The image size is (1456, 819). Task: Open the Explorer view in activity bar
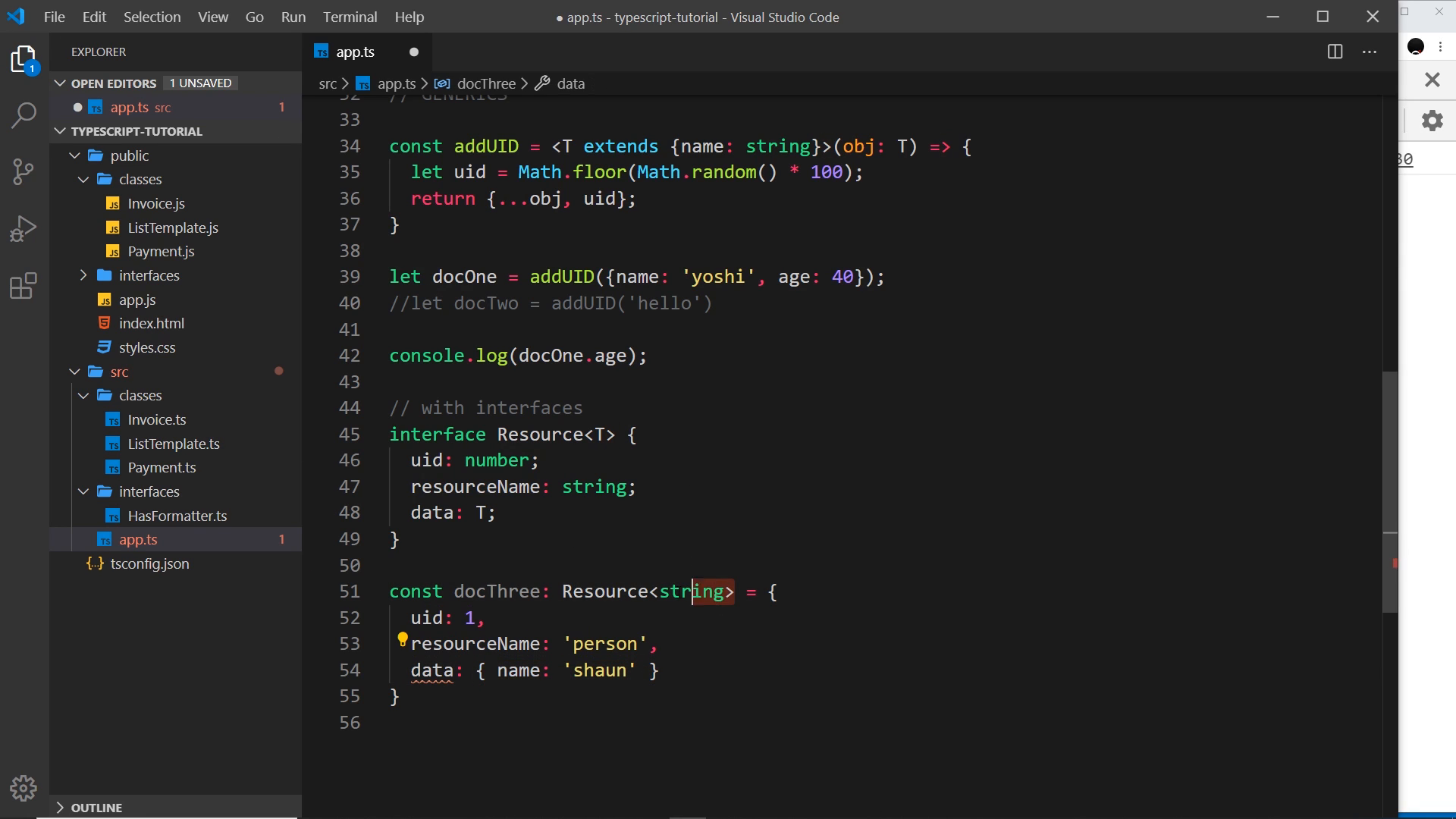pos(24,59)
